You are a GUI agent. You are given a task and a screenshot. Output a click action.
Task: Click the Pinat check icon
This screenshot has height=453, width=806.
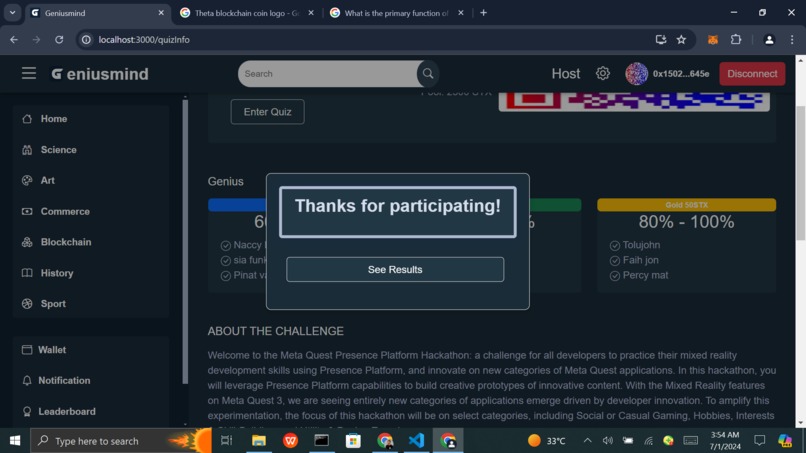[226, 276]
